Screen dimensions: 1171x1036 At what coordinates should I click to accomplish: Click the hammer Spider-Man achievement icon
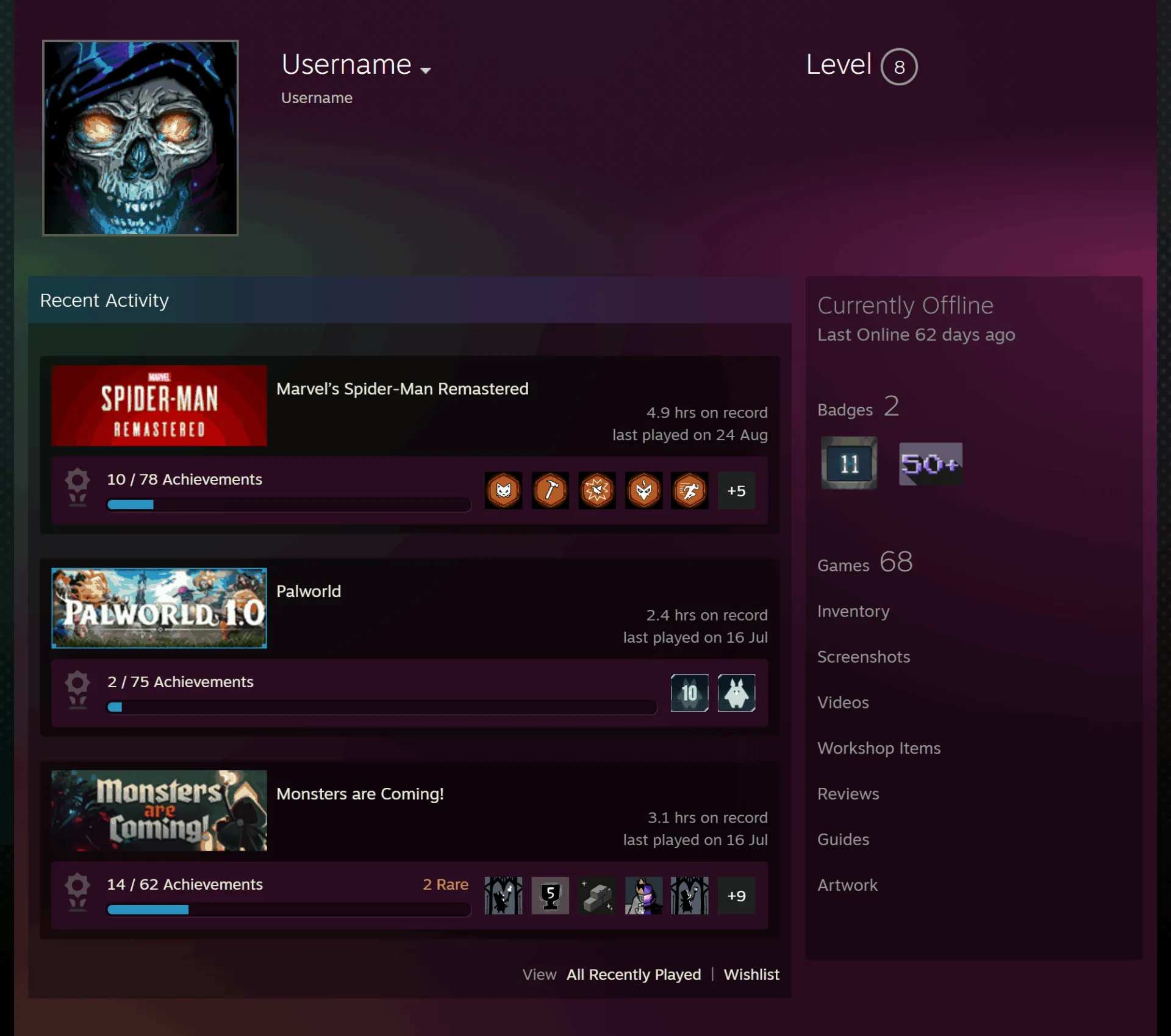[550, 490]
